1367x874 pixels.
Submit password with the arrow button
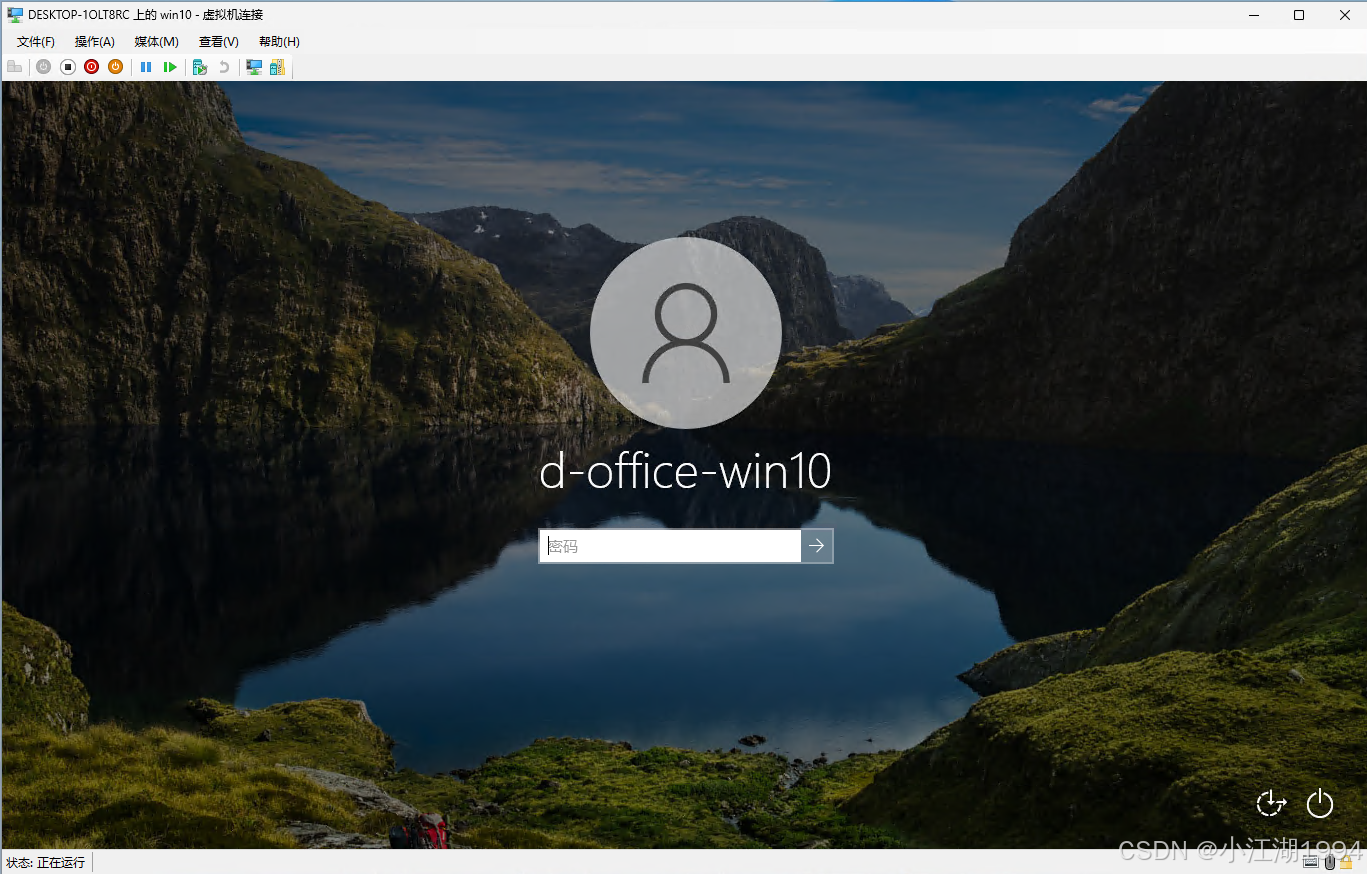(x=817, y=546)
